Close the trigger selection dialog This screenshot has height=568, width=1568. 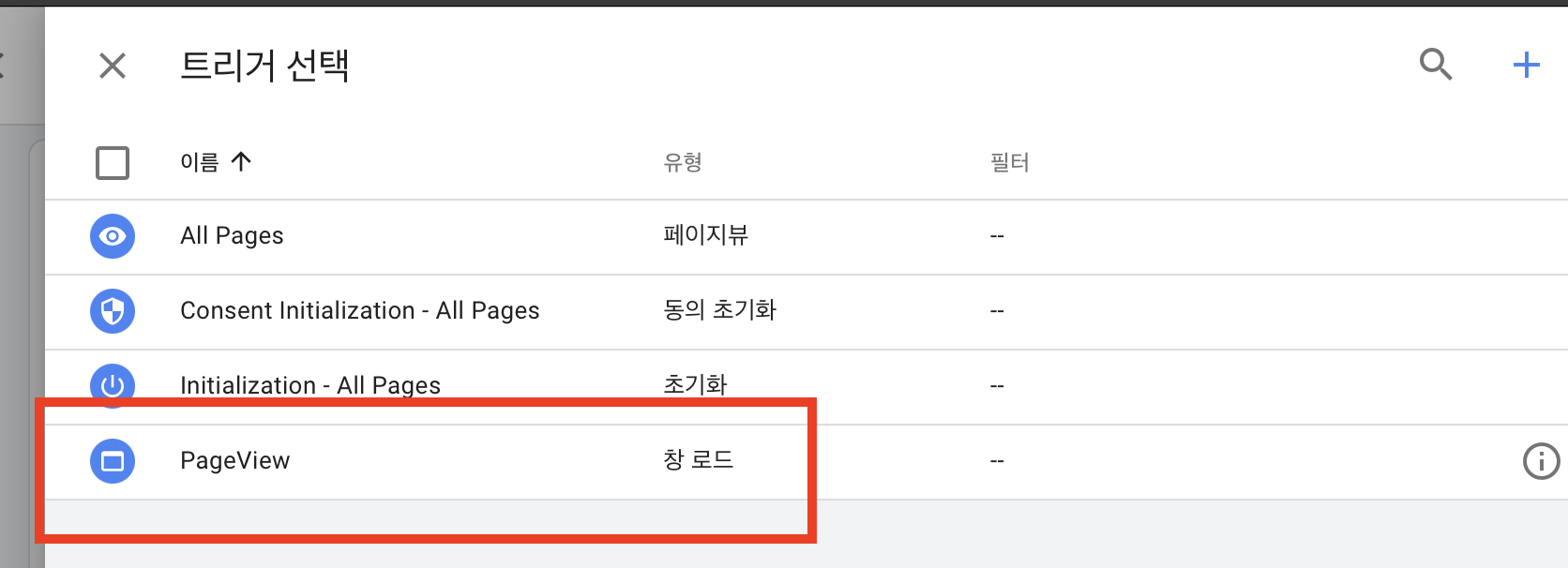coord(112,66)
